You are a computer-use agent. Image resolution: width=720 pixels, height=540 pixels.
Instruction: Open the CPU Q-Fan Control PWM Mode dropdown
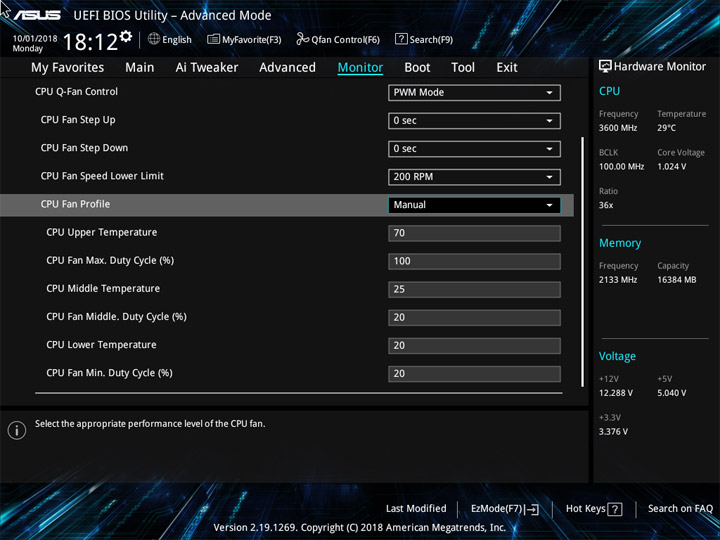[474, 93]
